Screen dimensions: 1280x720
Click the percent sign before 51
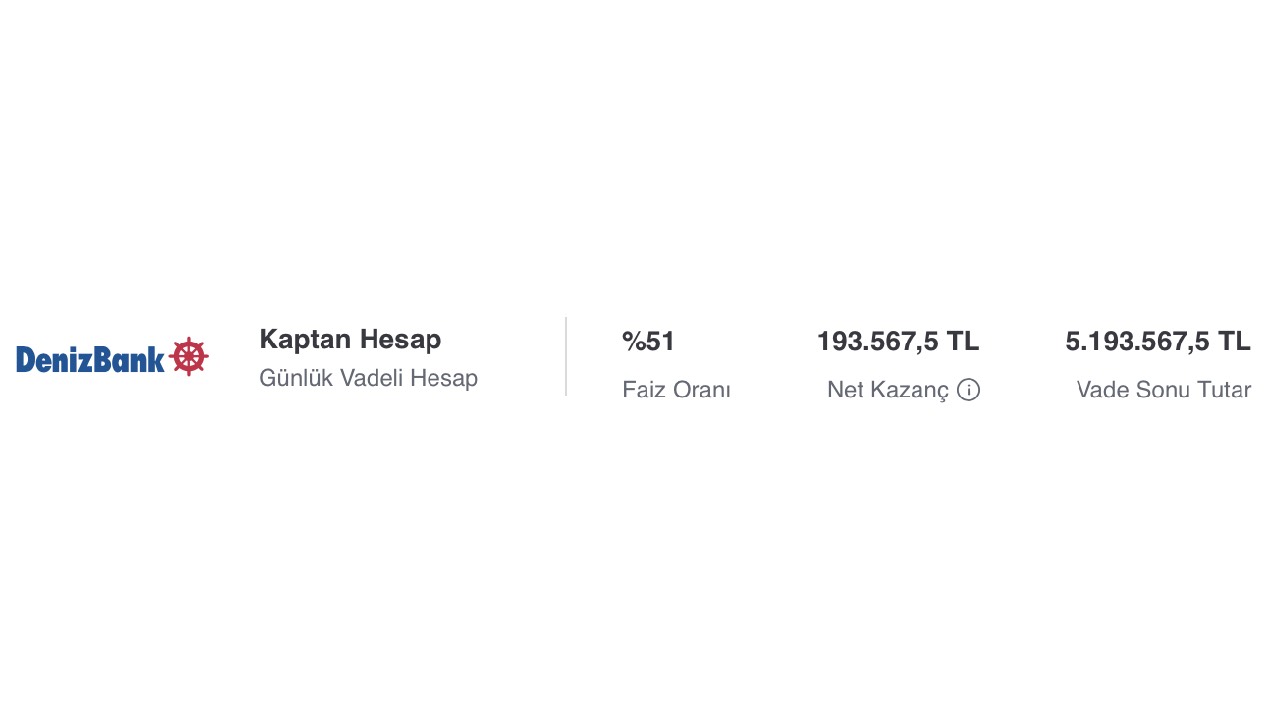click(x=633, y=341)
